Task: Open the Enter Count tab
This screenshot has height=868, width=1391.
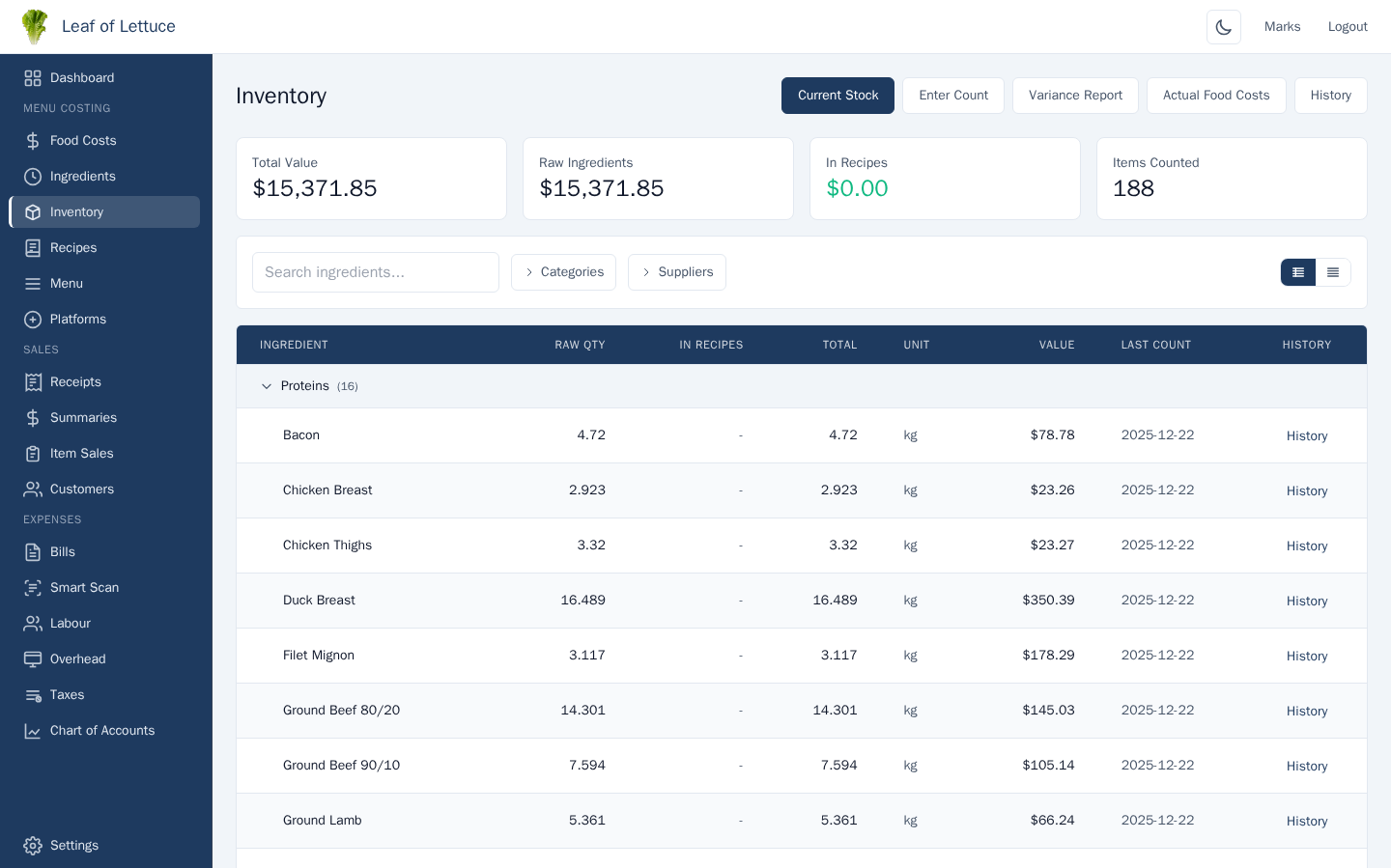Action: click(952, 96)
